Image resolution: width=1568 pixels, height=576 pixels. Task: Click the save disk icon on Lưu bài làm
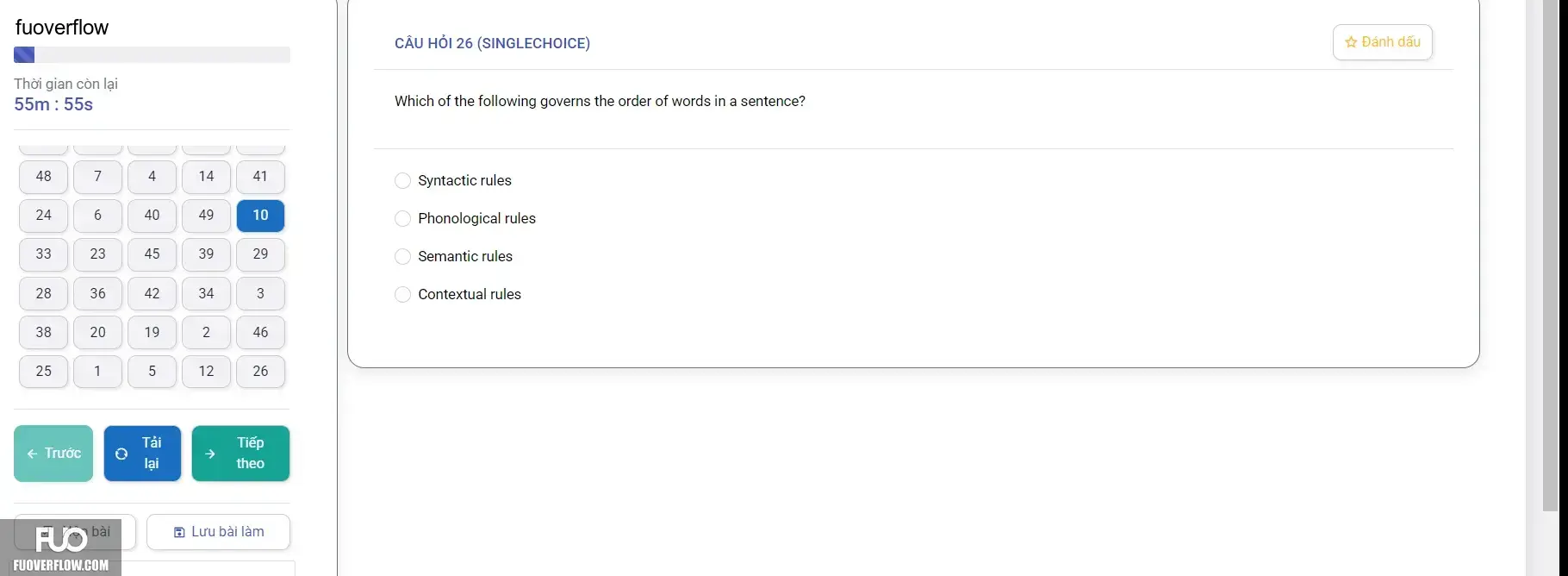click(x=179, y=532)
